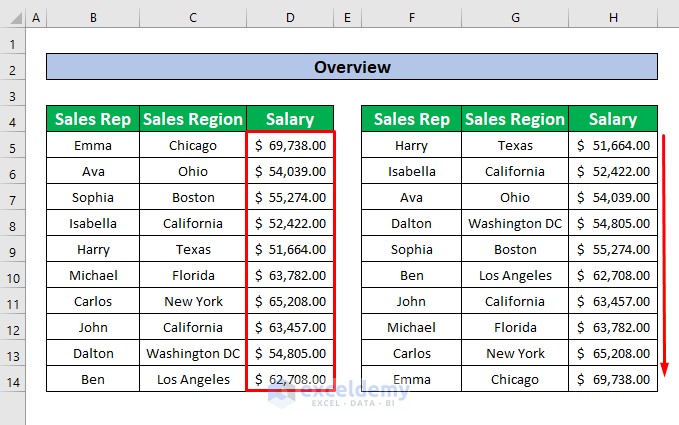Select Washington DC cell in column C
The image size is (679, 425).
point(193,353)
